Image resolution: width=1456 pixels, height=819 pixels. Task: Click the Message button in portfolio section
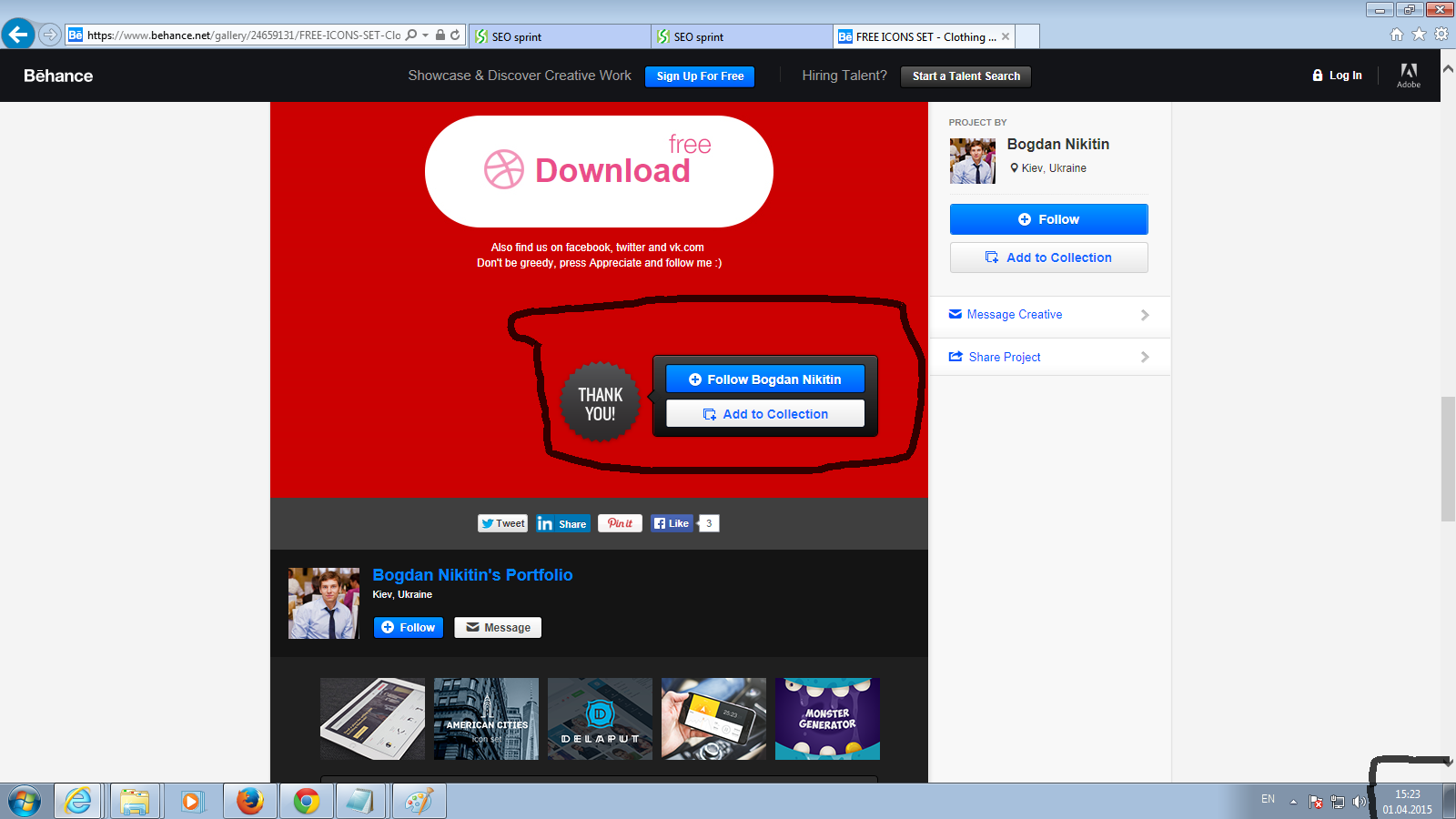(498, 627)
